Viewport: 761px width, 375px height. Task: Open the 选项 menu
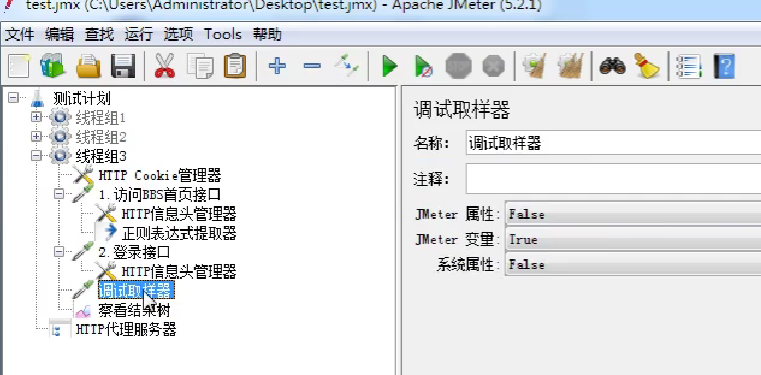point(178,34)
